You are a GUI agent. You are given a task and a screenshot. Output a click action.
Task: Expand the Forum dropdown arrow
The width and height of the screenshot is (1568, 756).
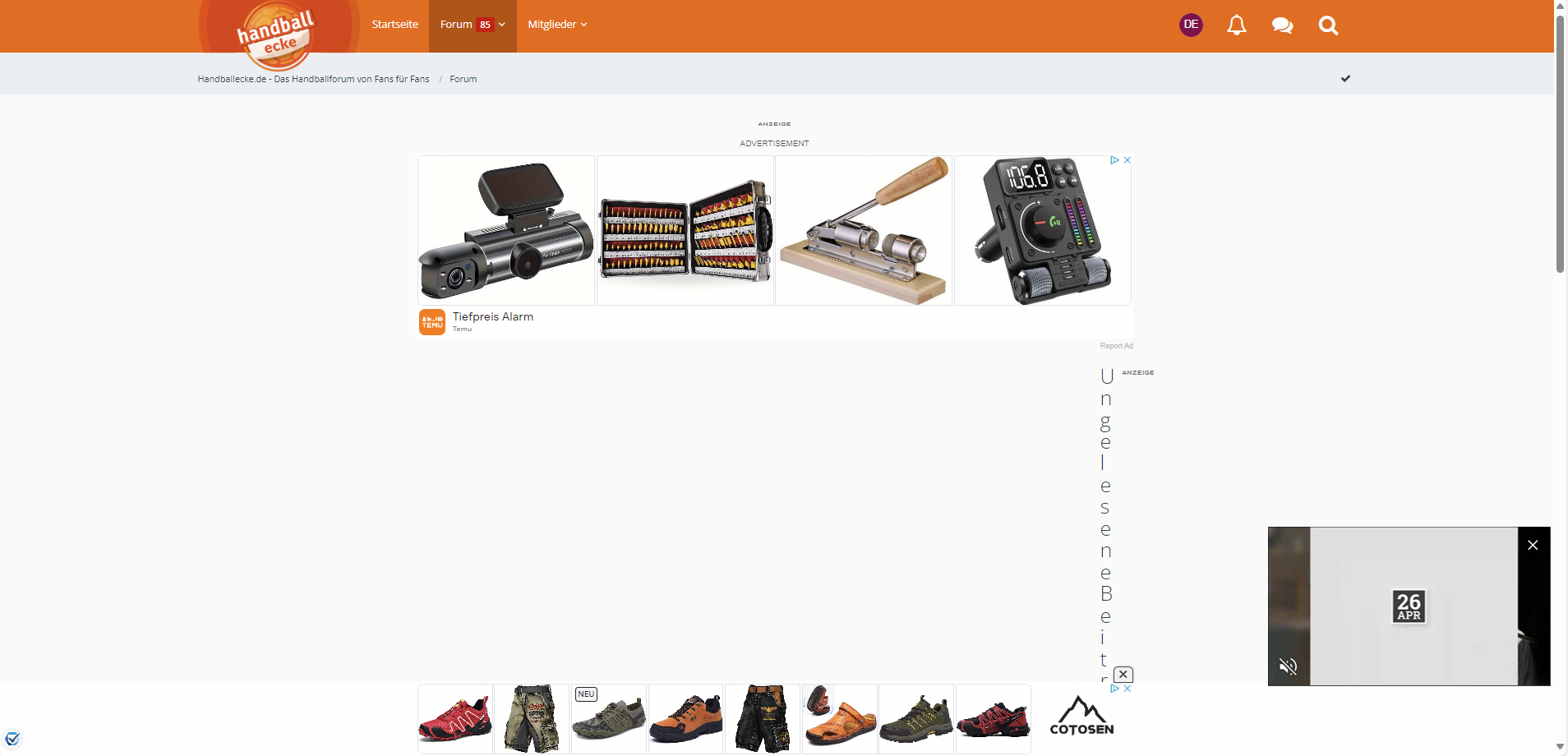click(502, 25)
